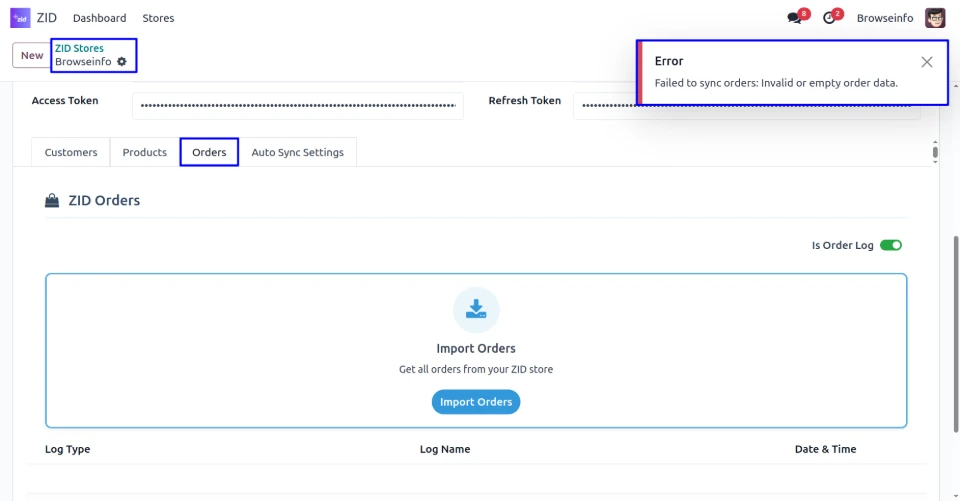Click the shopping bag icon beside ZID Orders

click(52, 201)
